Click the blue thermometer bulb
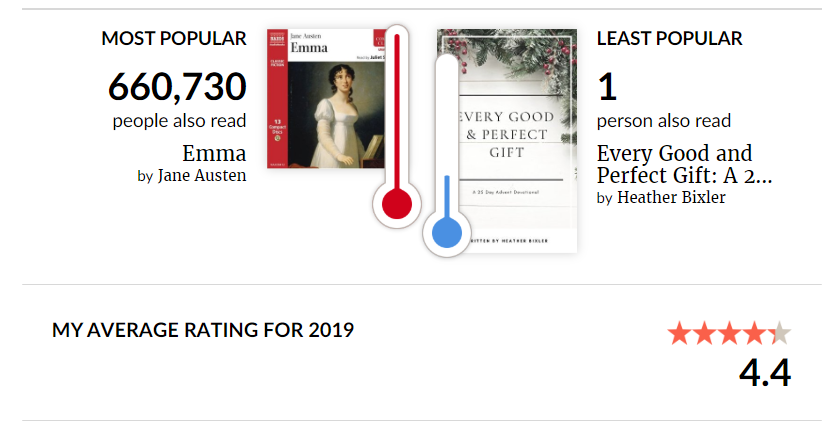The width and height of the screenshot is (839, 434). click(447, 232)
